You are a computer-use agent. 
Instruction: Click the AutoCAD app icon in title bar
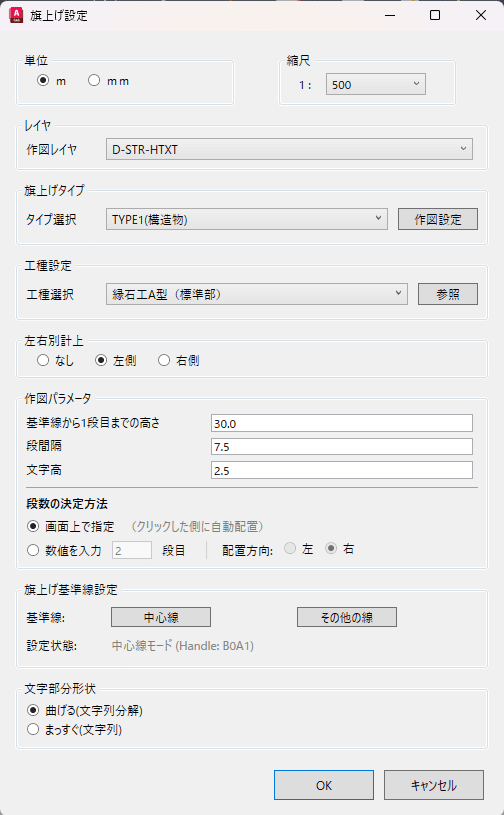[x=17, y=15]
